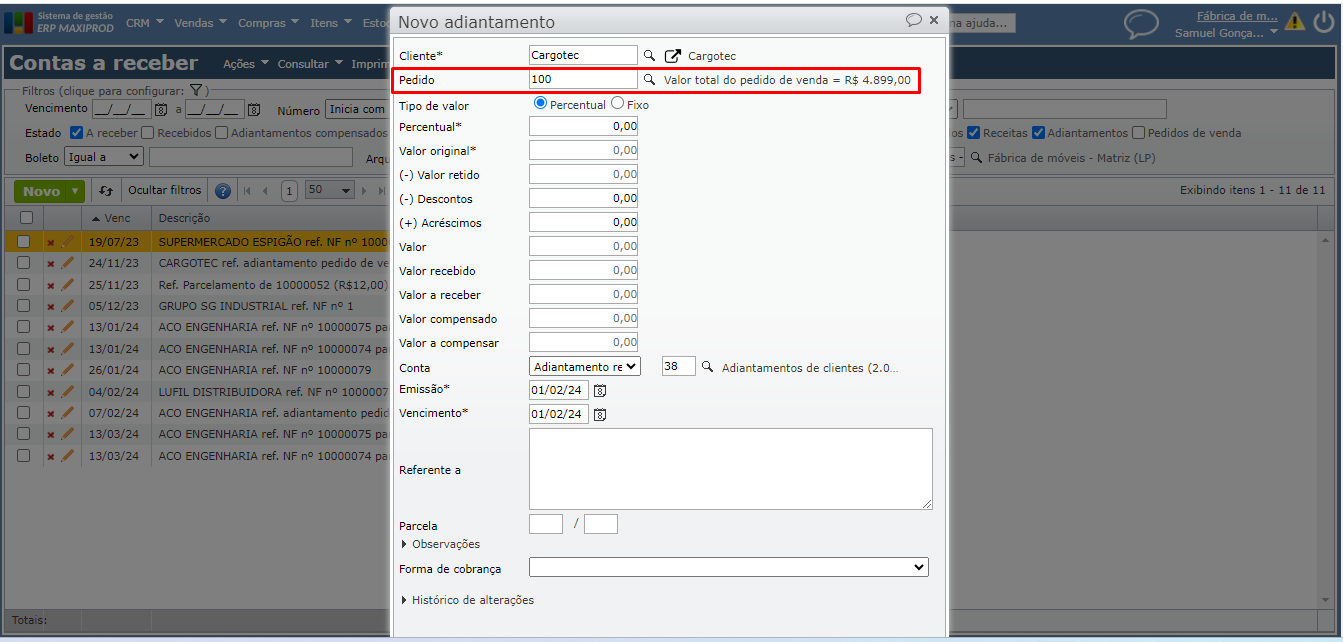1343x642 pixels.
Task: Check the Adiantamentos compensados checkbox
Action: click(x=222, y=133)
